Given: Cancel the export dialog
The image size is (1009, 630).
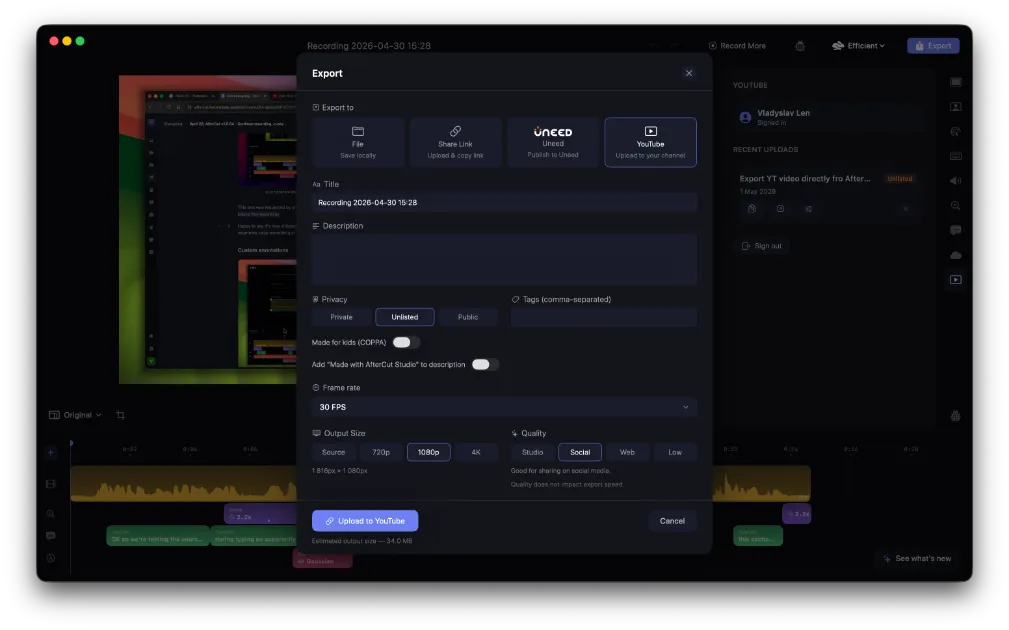Looking at the screenshot, I should tap(672, 521).
